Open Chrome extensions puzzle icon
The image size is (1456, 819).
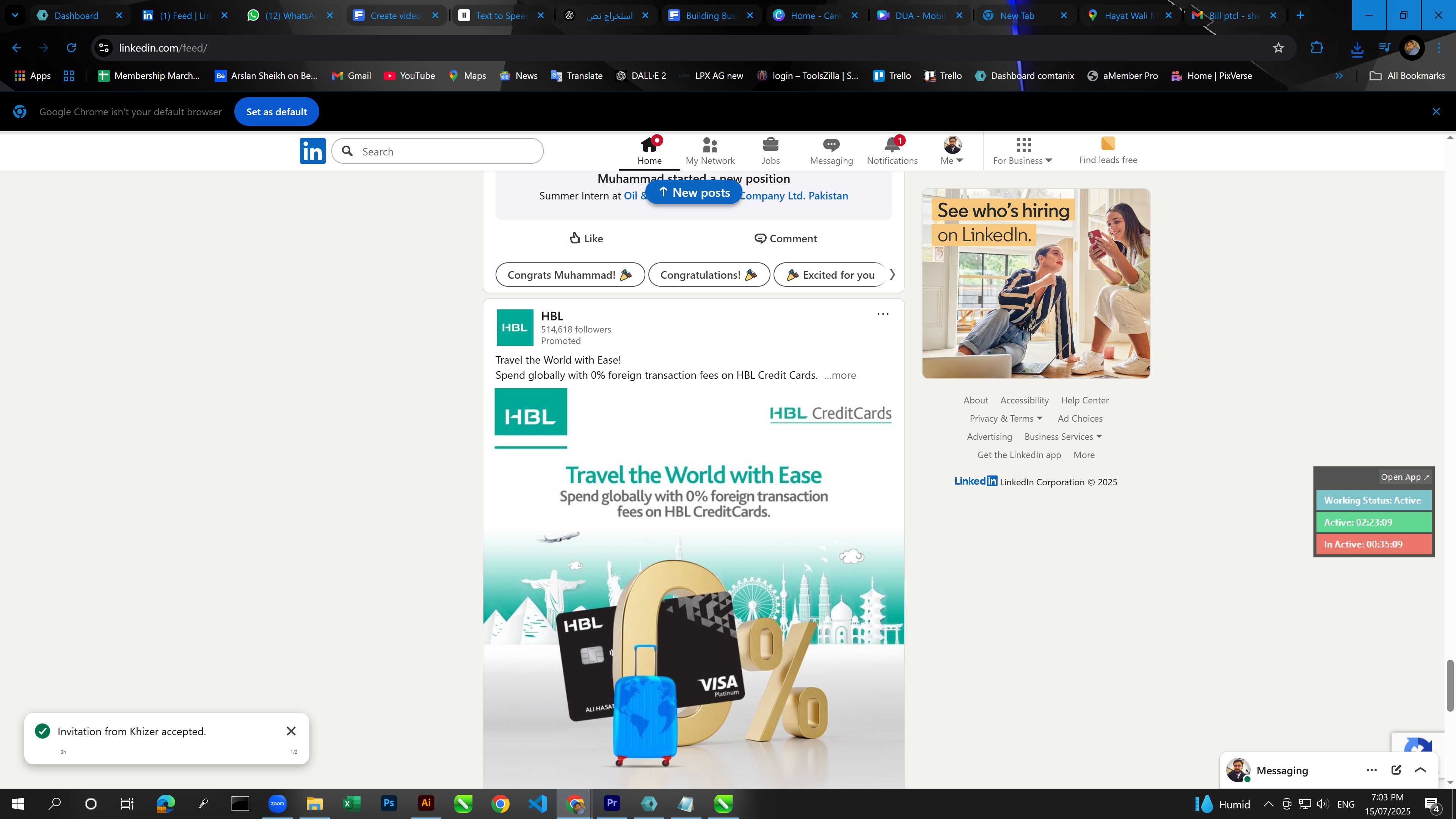point(1316,48)
